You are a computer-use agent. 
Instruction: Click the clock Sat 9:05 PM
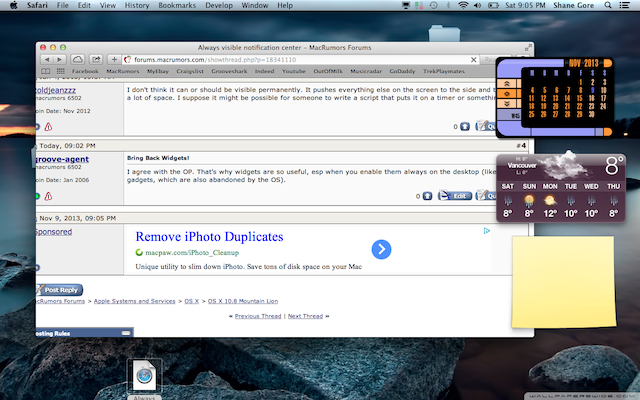point(525,5)
